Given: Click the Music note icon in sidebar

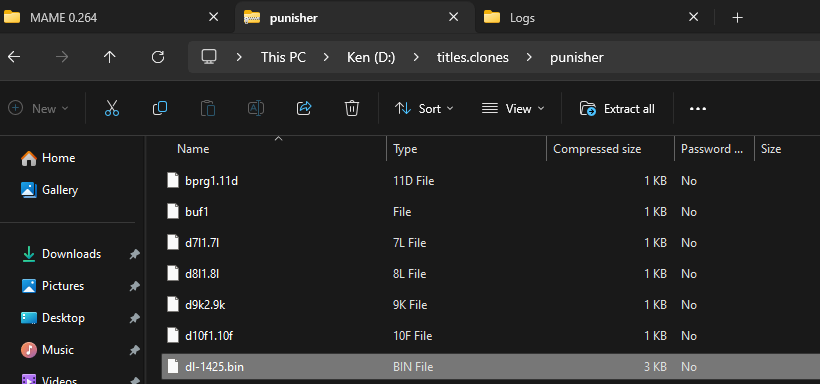Looking at the screenshot, I should click(29, 349).
